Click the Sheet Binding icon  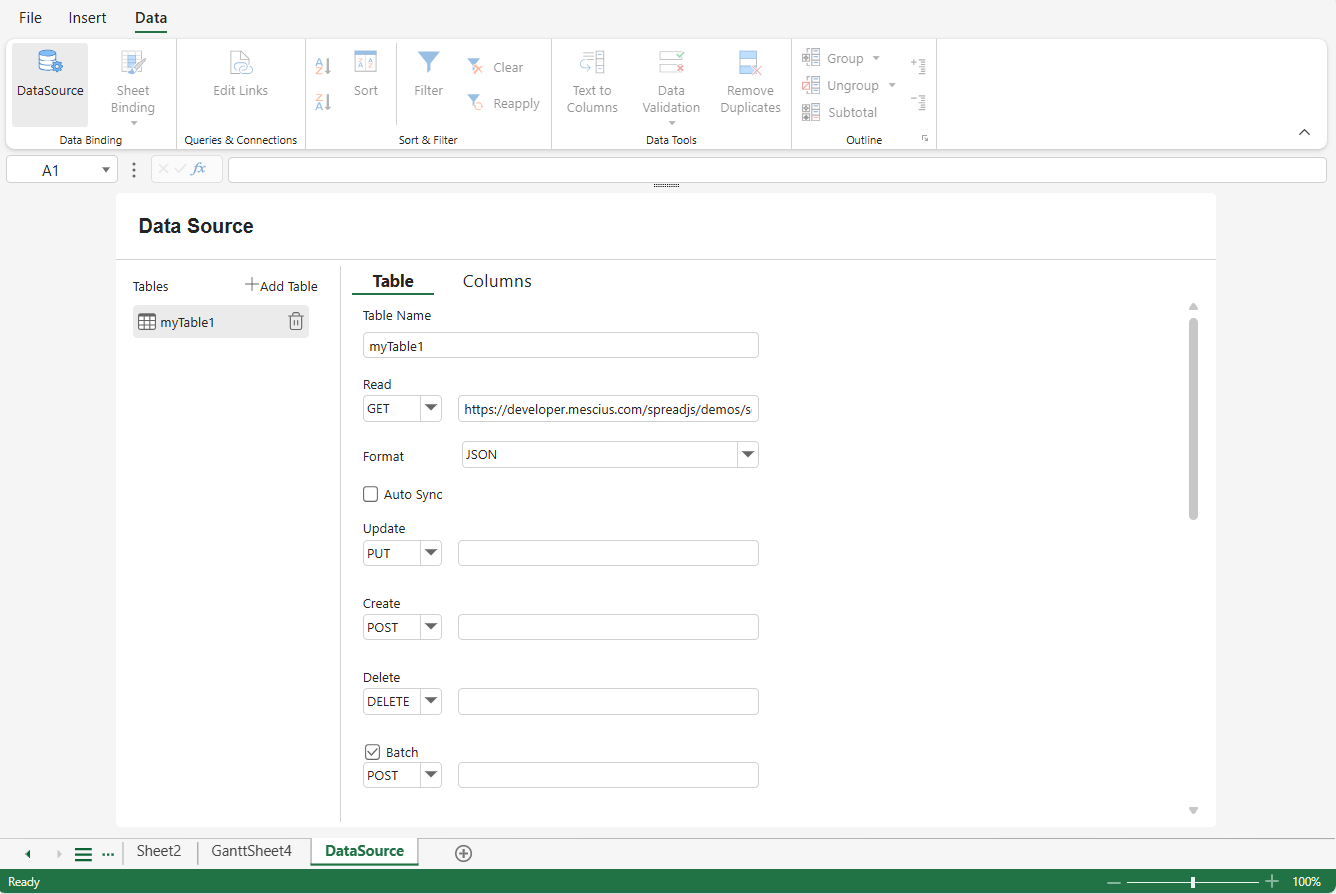(133, 64)
